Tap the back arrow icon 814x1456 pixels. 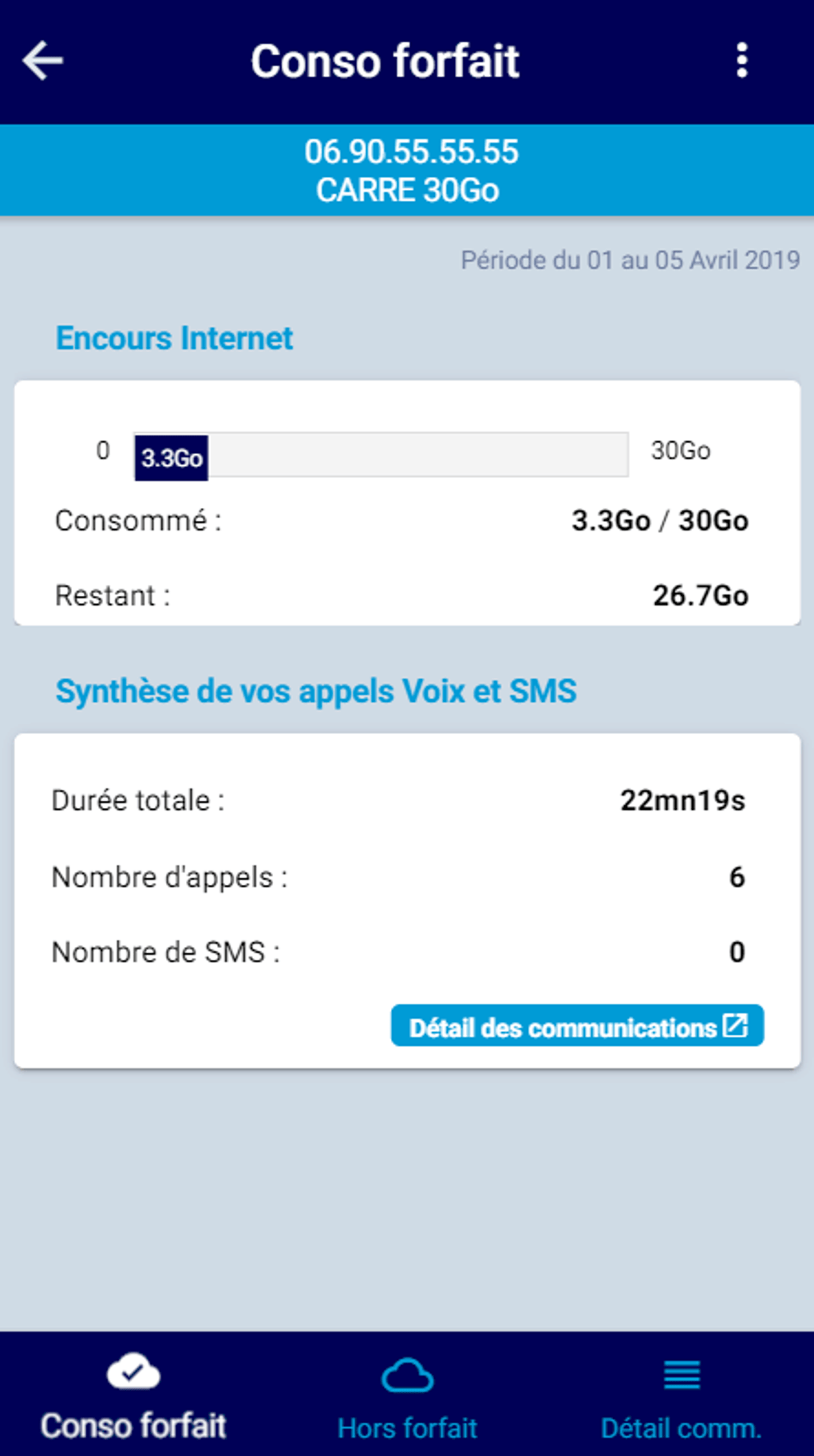[x=43, y=61]
